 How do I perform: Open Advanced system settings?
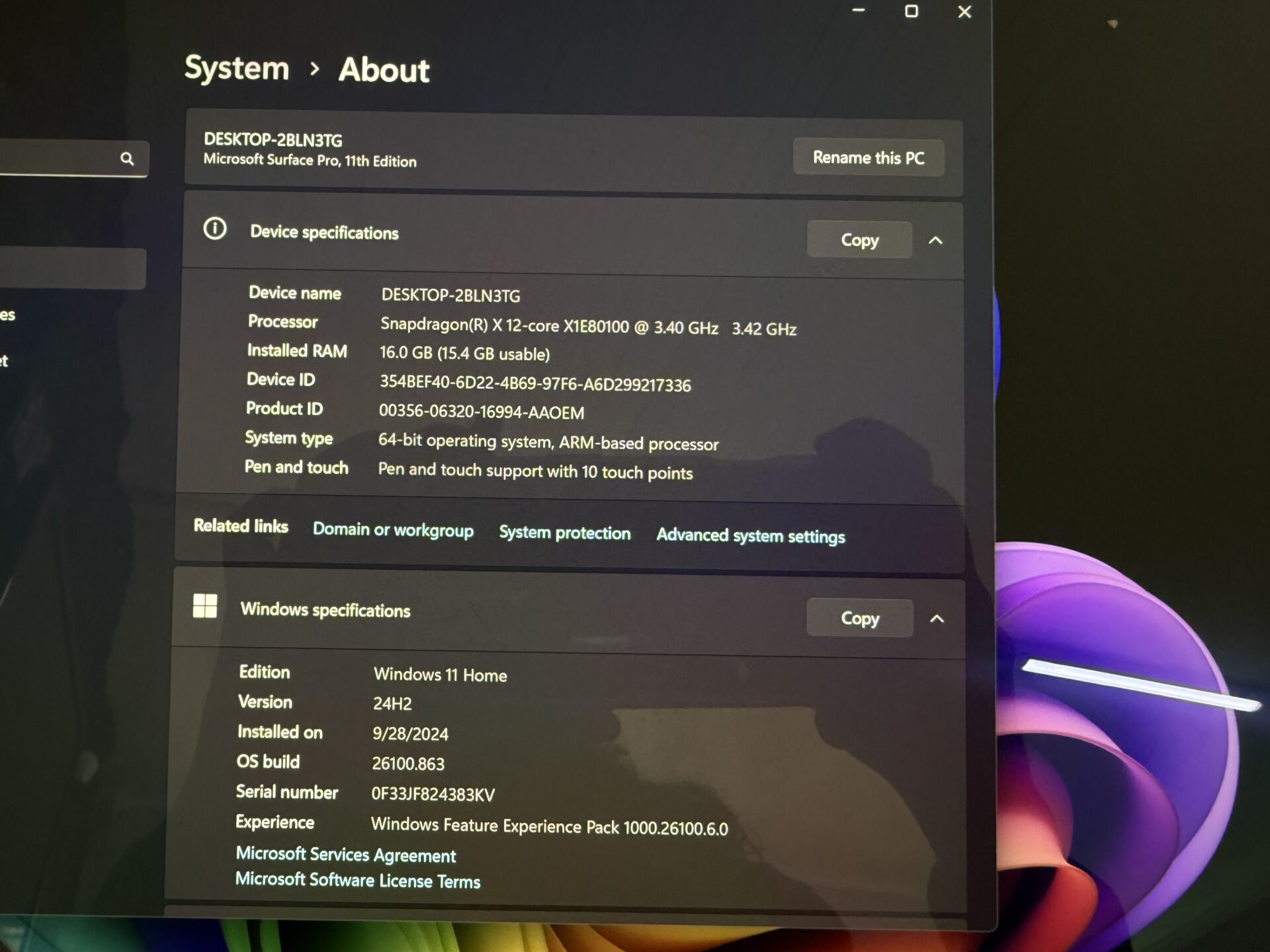pyautogui.click(x=750, y=536)
